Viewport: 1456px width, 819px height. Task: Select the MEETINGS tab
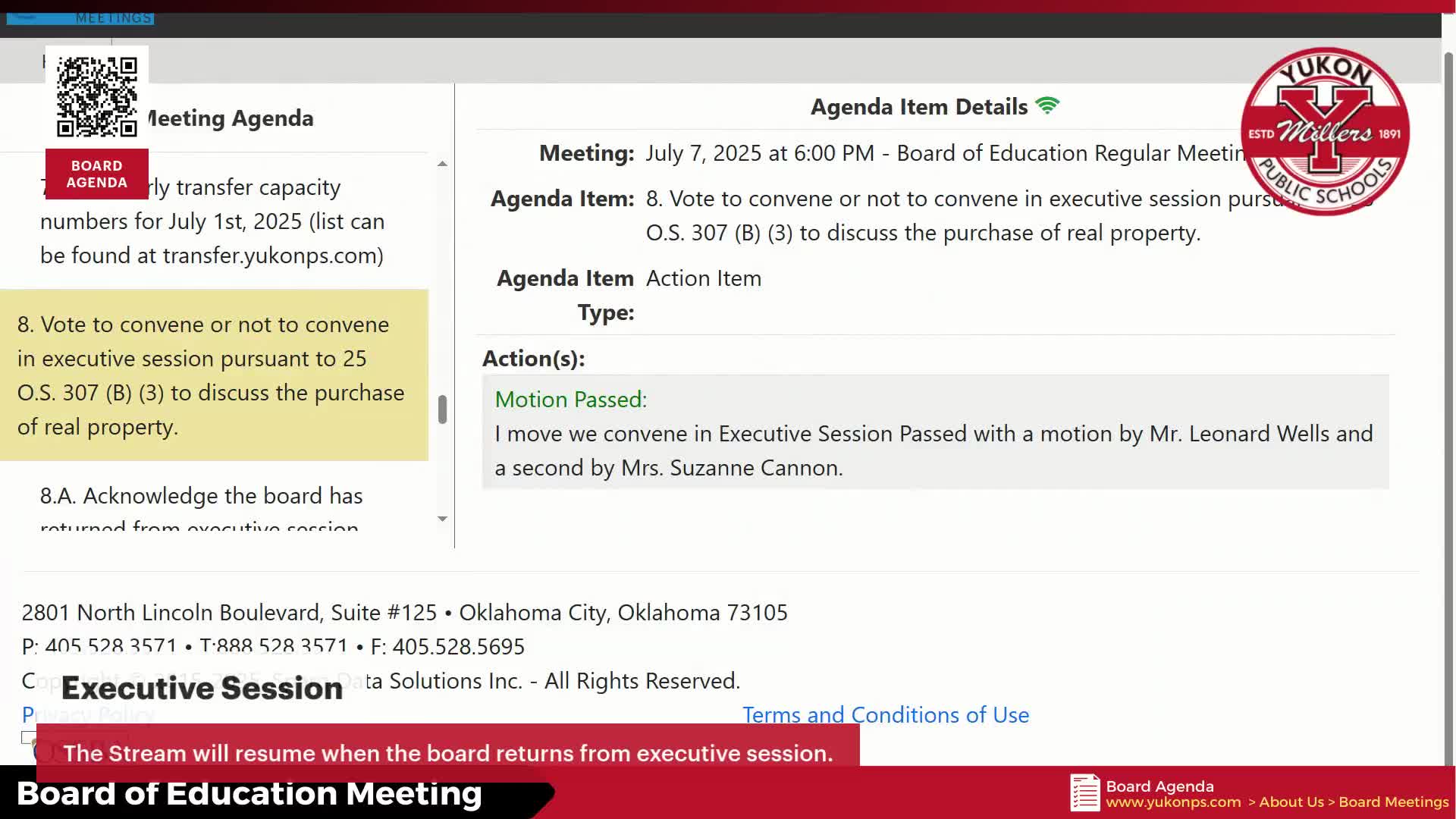pyautogui.click(x=111, y=17)
